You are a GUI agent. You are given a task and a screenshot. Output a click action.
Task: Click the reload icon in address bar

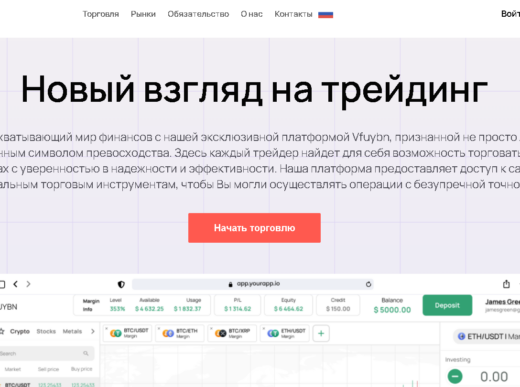368,284
